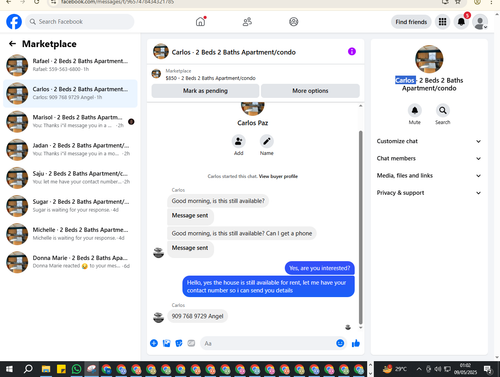Open more actions plus icon
500x377 pixels.
pyautogui.click(x=154, y=343)
